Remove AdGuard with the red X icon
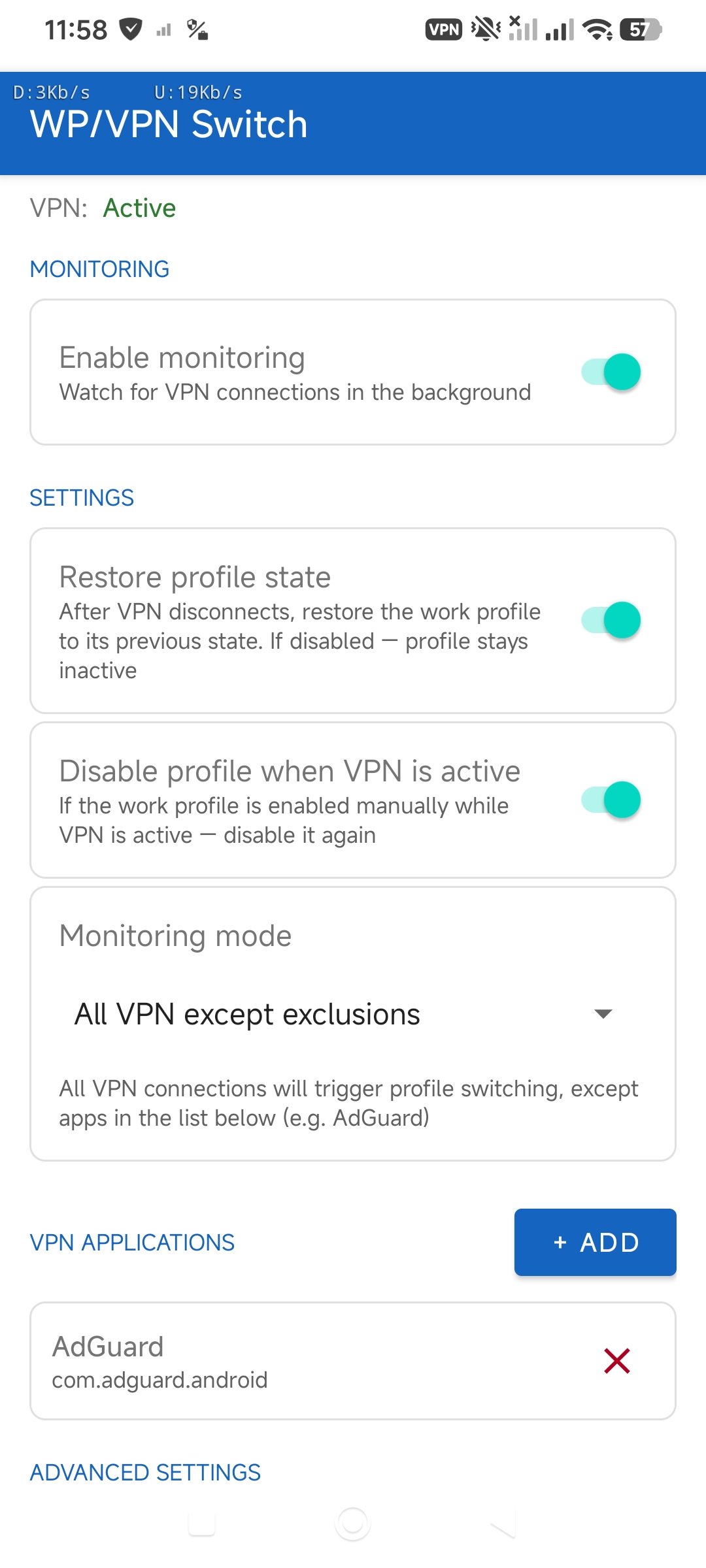The width and height of the screenshot is (706, 1568). click(x=616, y=1361)
